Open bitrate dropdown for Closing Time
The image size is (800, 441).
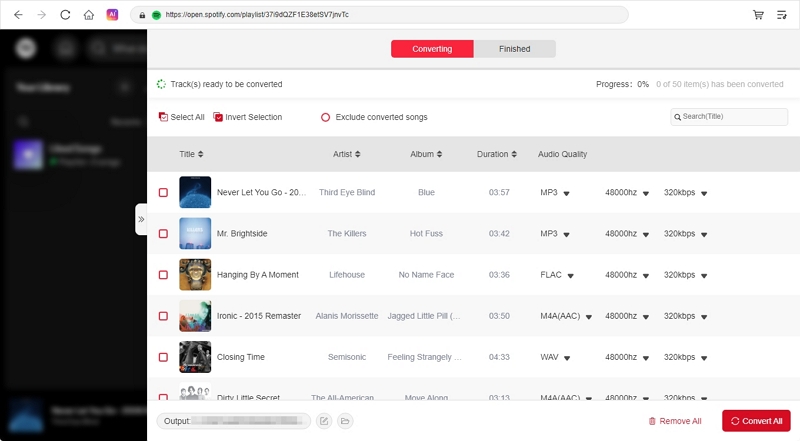point(704,358)
